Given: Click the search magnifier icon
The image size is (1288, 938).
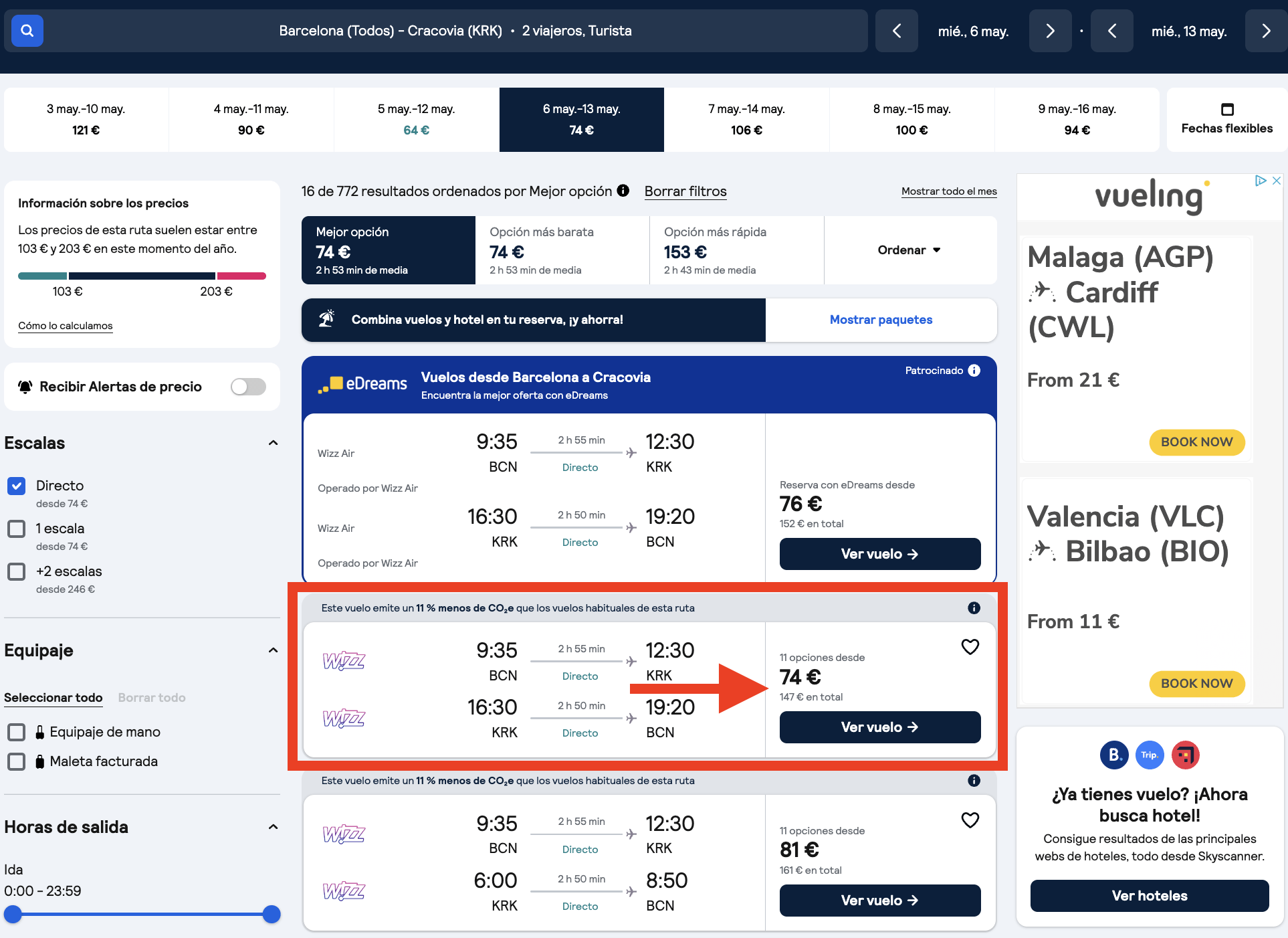Looking at the screenshot, I should [x=27, y=30].
